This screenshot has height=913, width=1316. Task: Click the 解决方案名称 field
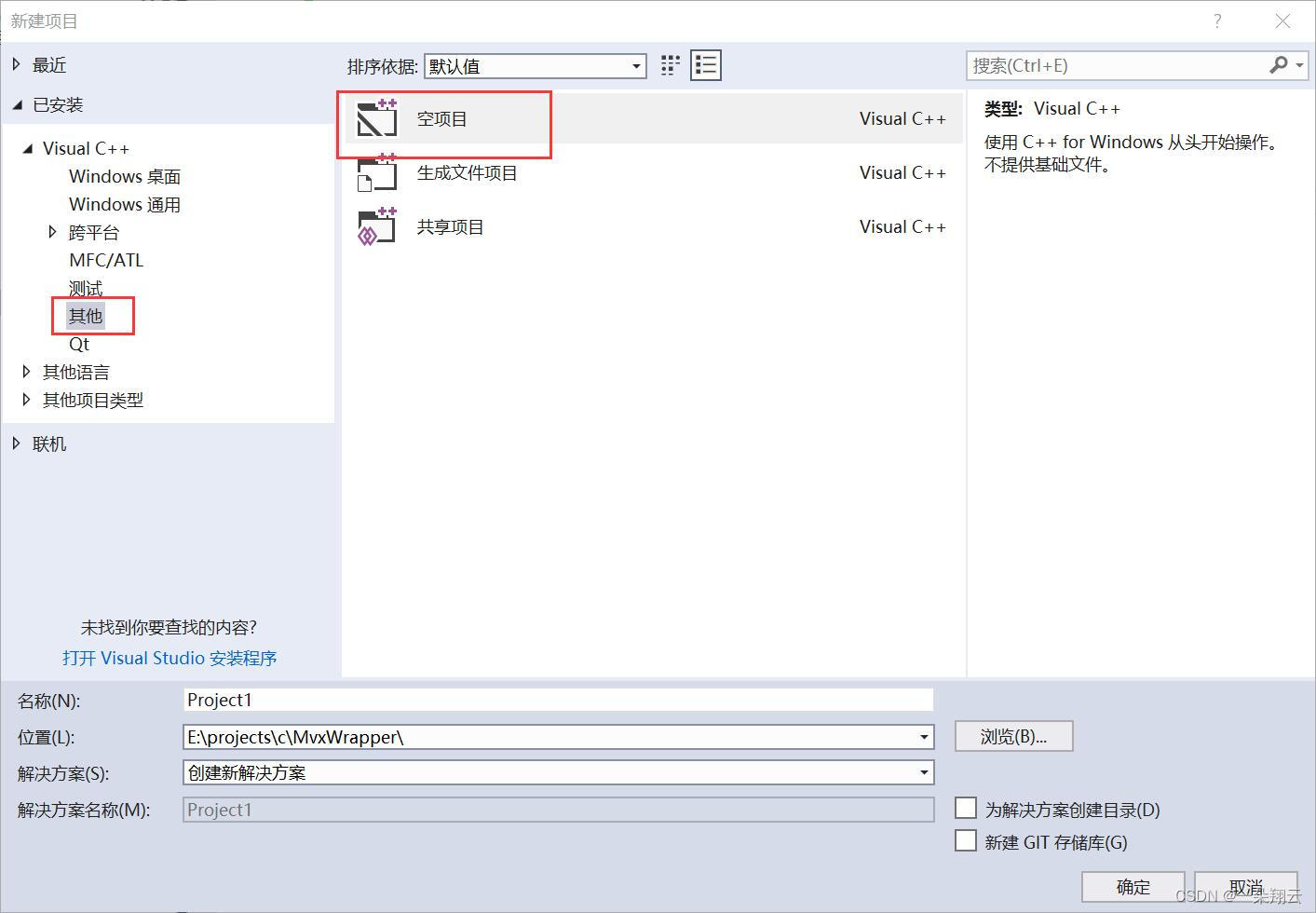click(x=559, y=810)
